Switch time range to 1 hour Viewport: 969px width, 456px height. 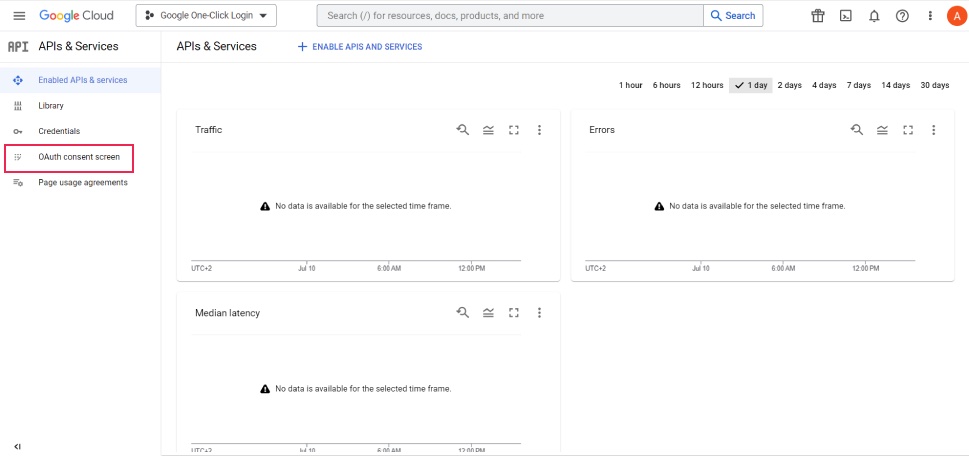630,85
